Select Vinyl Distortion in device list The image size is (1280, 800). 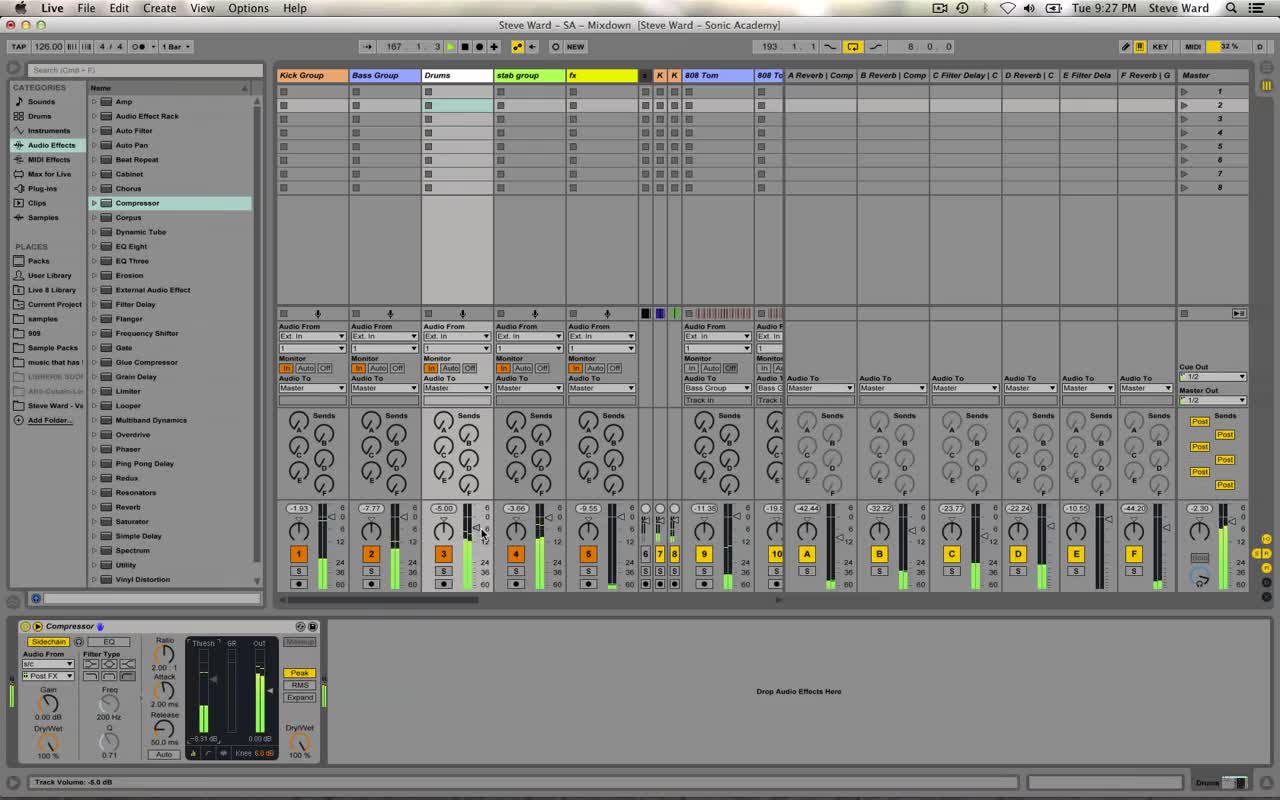pyautogui.click(x=142, y=579)
